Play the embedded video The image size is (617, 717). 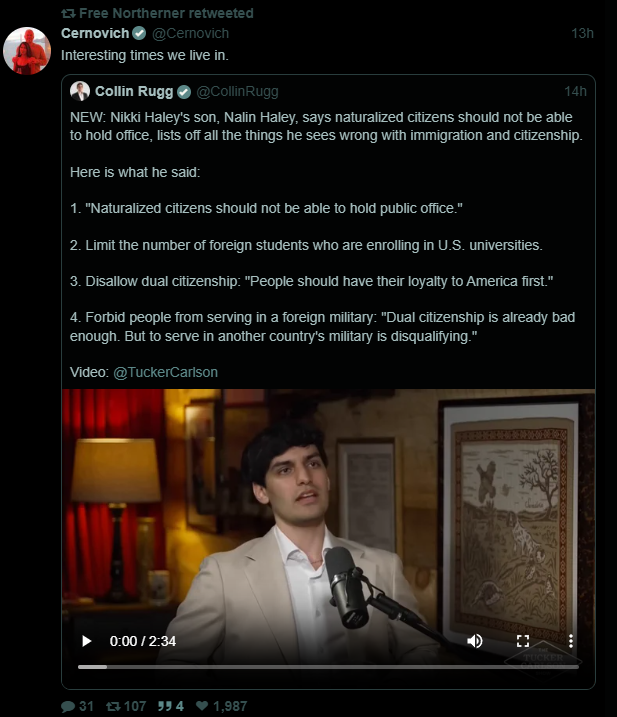[x=86, y=641]
